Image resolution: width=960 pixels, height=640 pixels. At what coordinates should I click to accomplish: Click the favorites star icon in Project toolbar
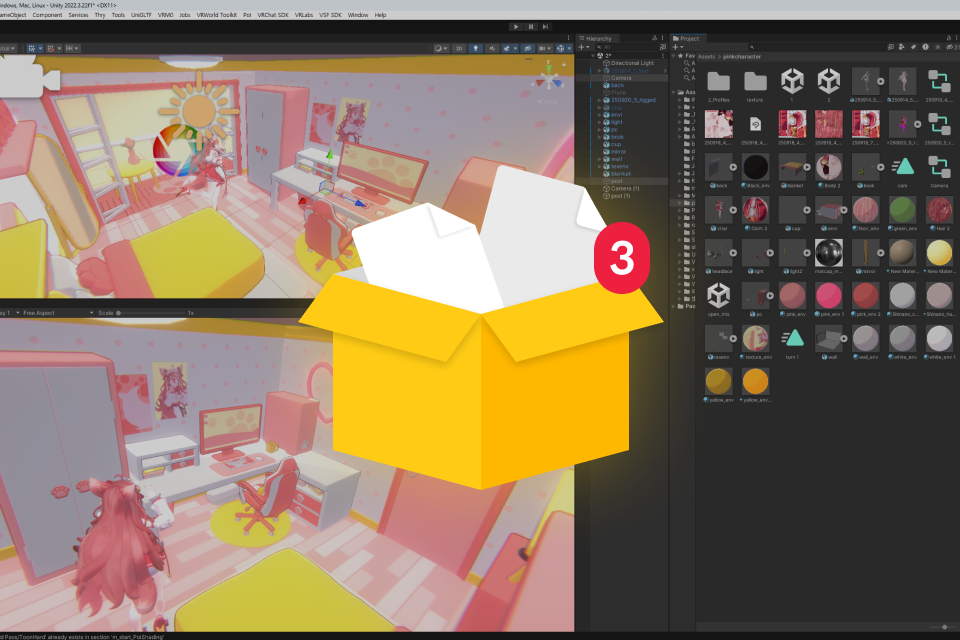(x=937, y=47)
